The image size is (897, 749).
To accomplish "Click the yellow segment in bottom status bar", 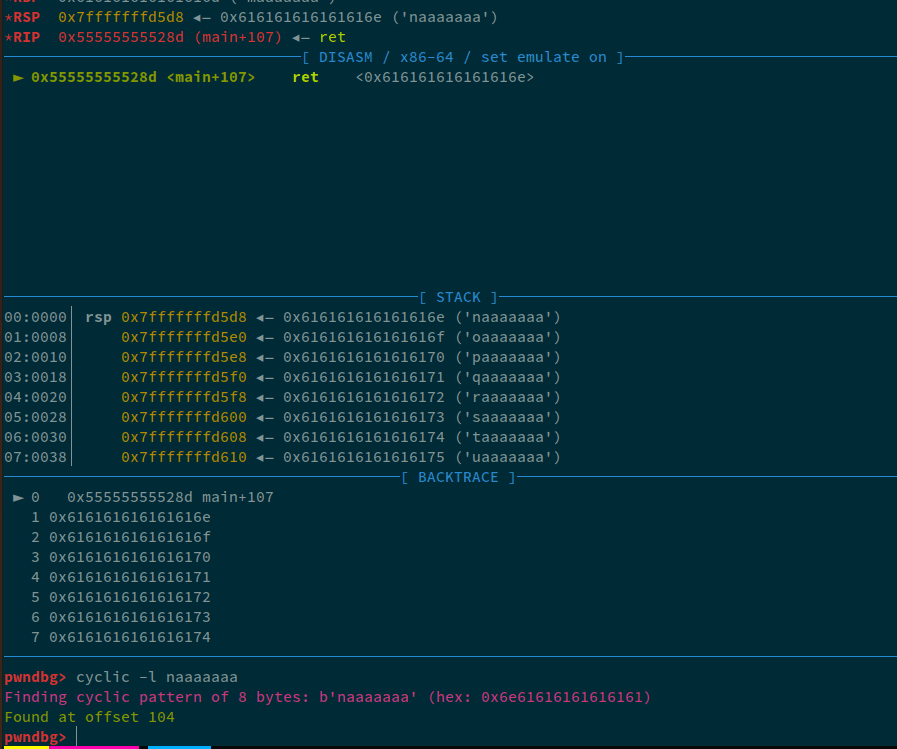I will pos(24,746).
